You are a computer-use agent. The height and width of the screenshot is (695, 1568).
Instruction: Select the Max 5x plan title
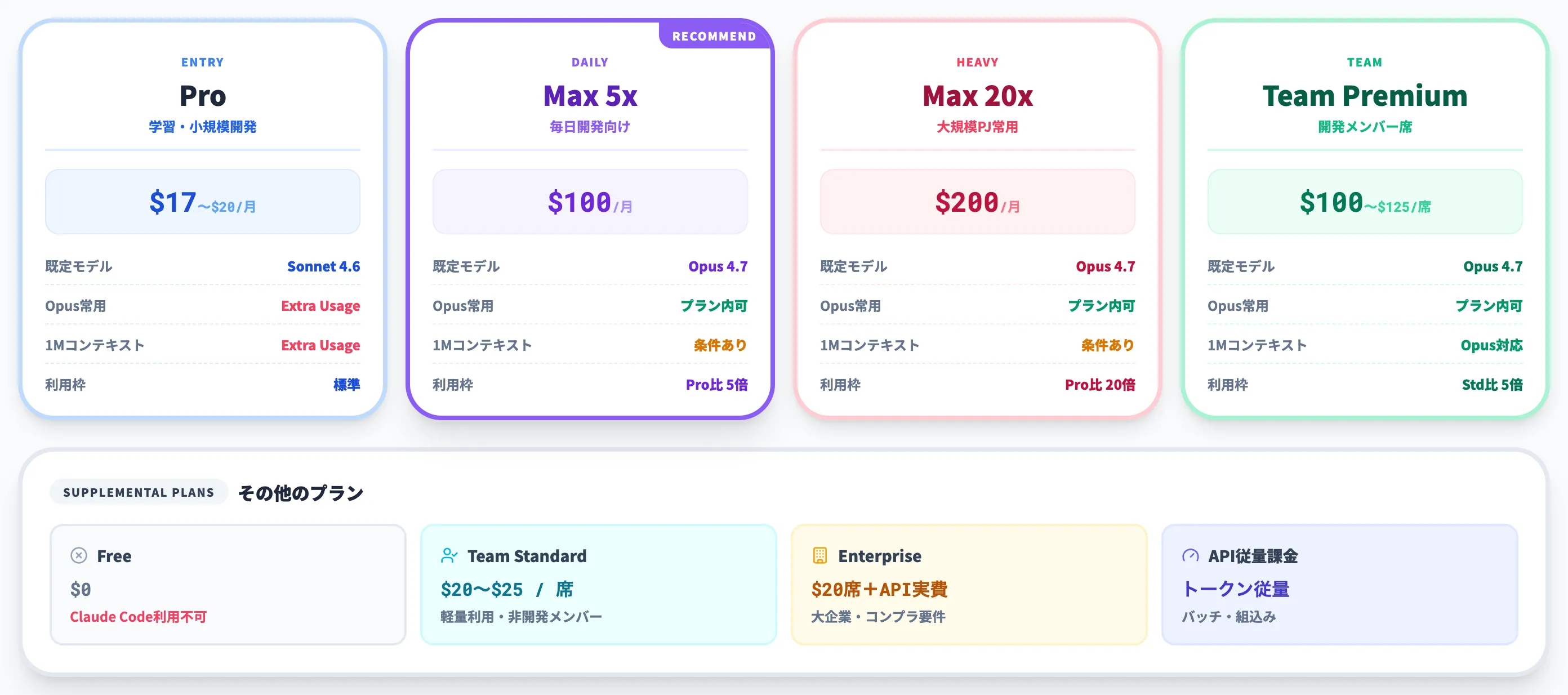click(x=590, y=96)
